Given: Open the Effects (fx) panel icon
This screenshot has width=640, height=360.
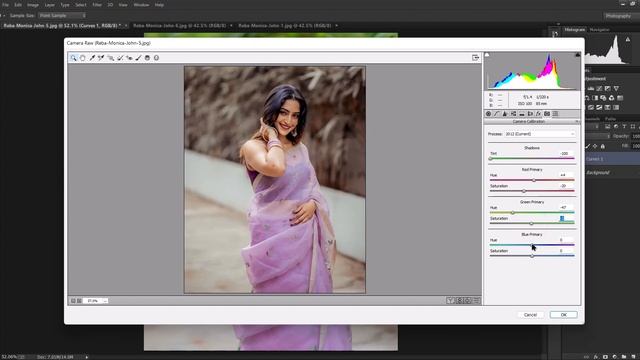Looking at the screenshot, I should (x=538, y=114).
